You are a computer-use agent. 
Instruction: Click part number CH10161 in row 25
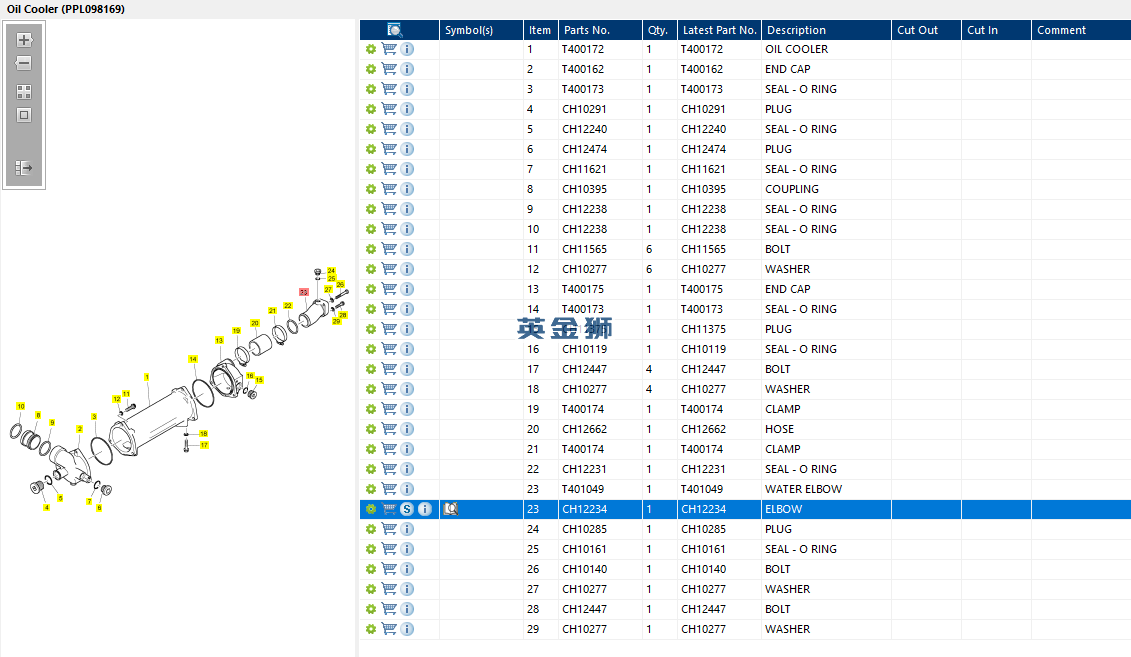[584, 549]
